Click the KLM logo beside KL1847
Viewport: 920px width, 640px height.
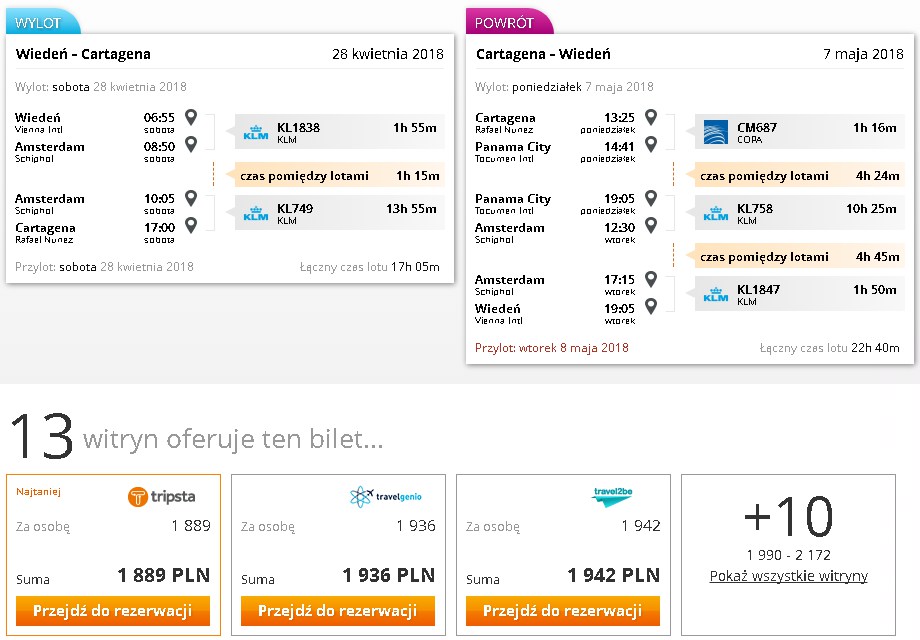coord(716,294)
